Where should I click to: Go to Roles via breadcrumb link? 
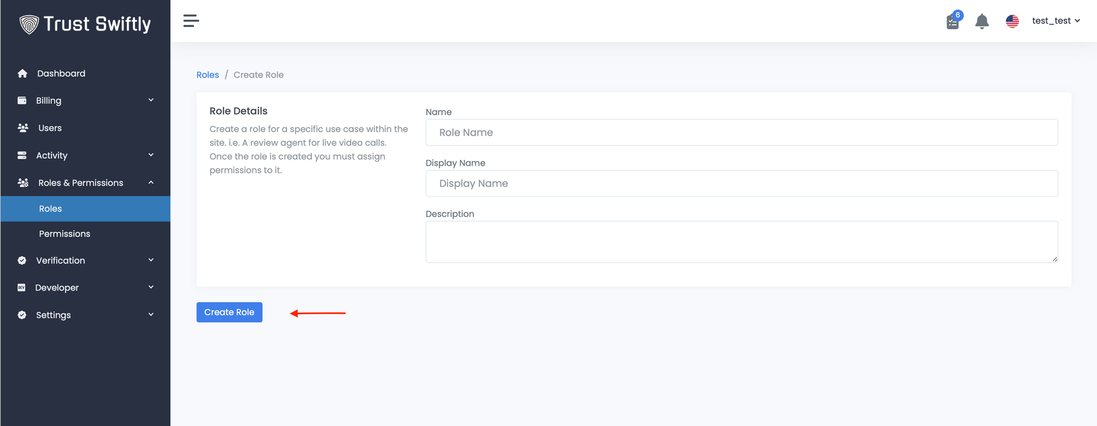coord(207,75)
